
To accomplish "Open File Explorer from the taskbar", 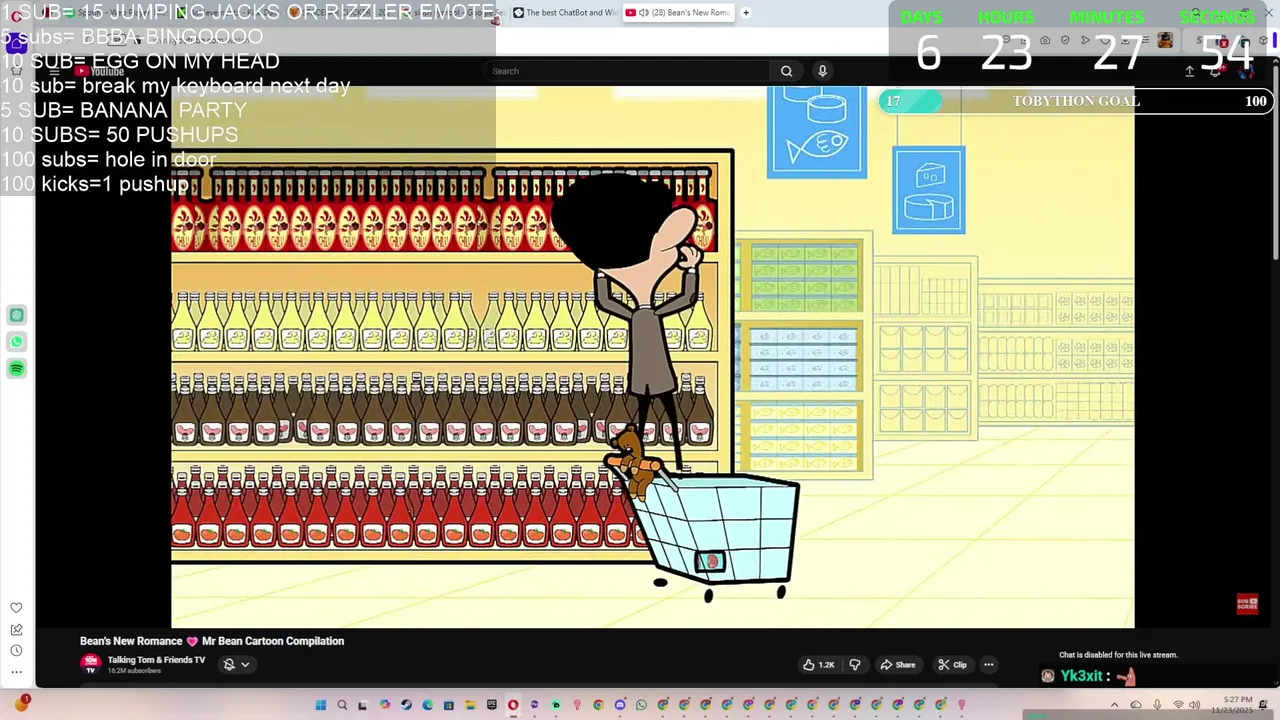I will pos(470,705).
